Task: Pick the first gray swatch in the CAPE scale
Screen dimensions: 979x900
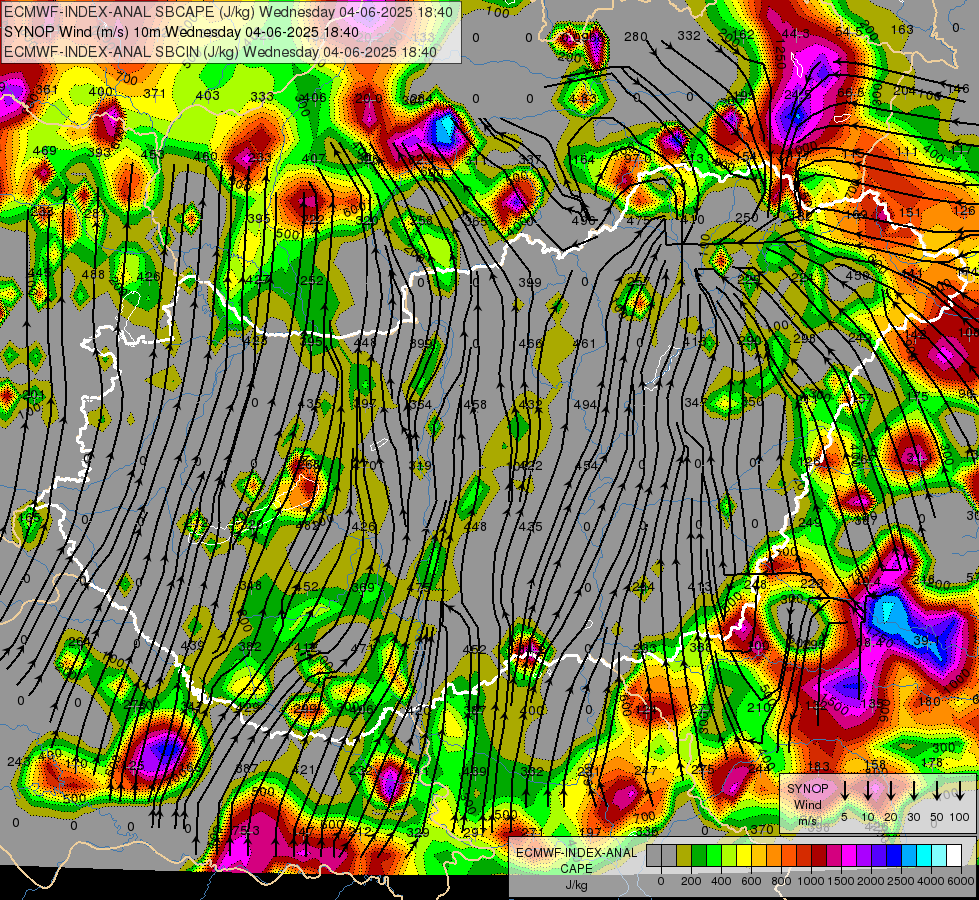Action: pos(654,855)
